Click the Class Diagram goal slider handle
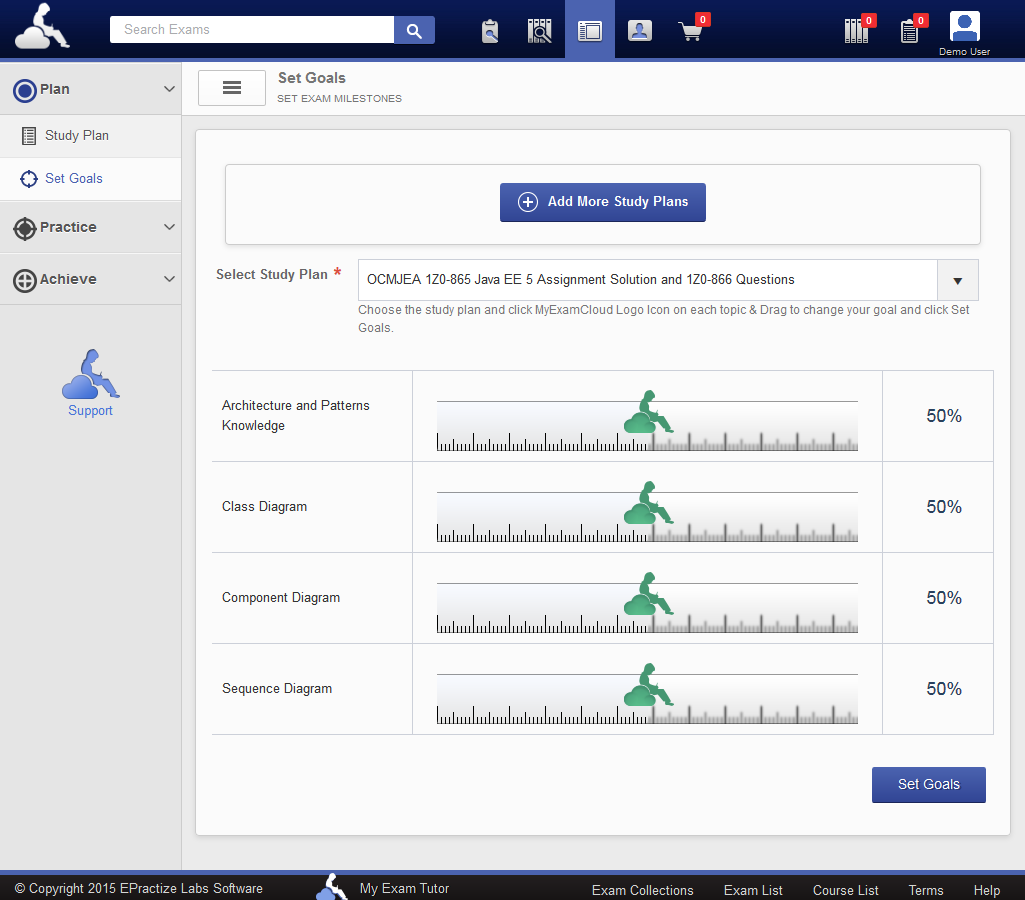 [x=647, y=504]
